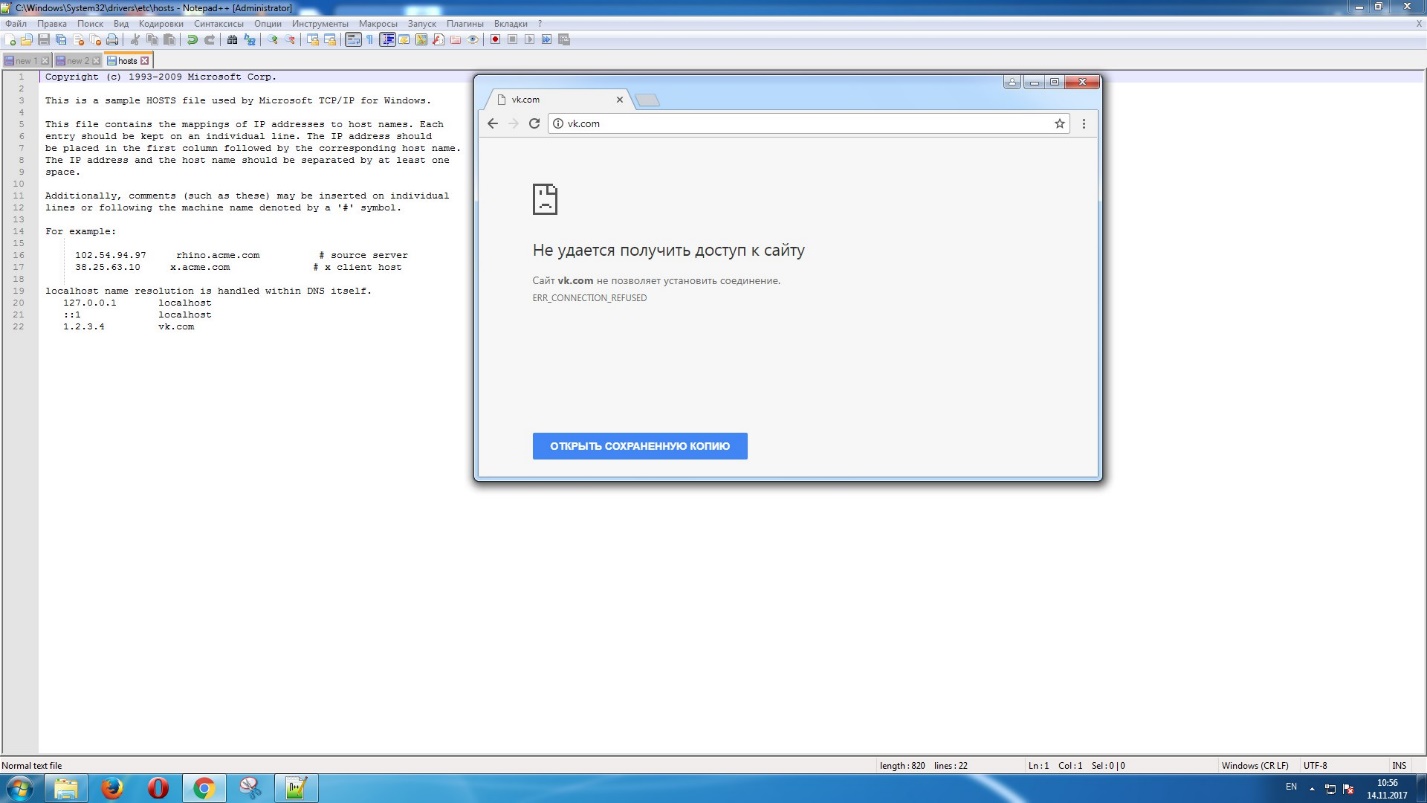Image resolution: width=1427 pixels, height=803 pixels.
Task: Click the Playback macro icon
Action: [x=529, y=40]
